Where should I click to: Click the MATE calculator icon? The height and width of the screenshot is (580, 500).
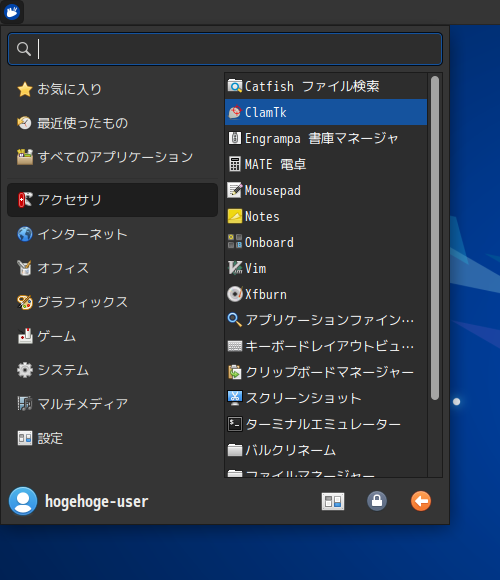pos(234,164)
